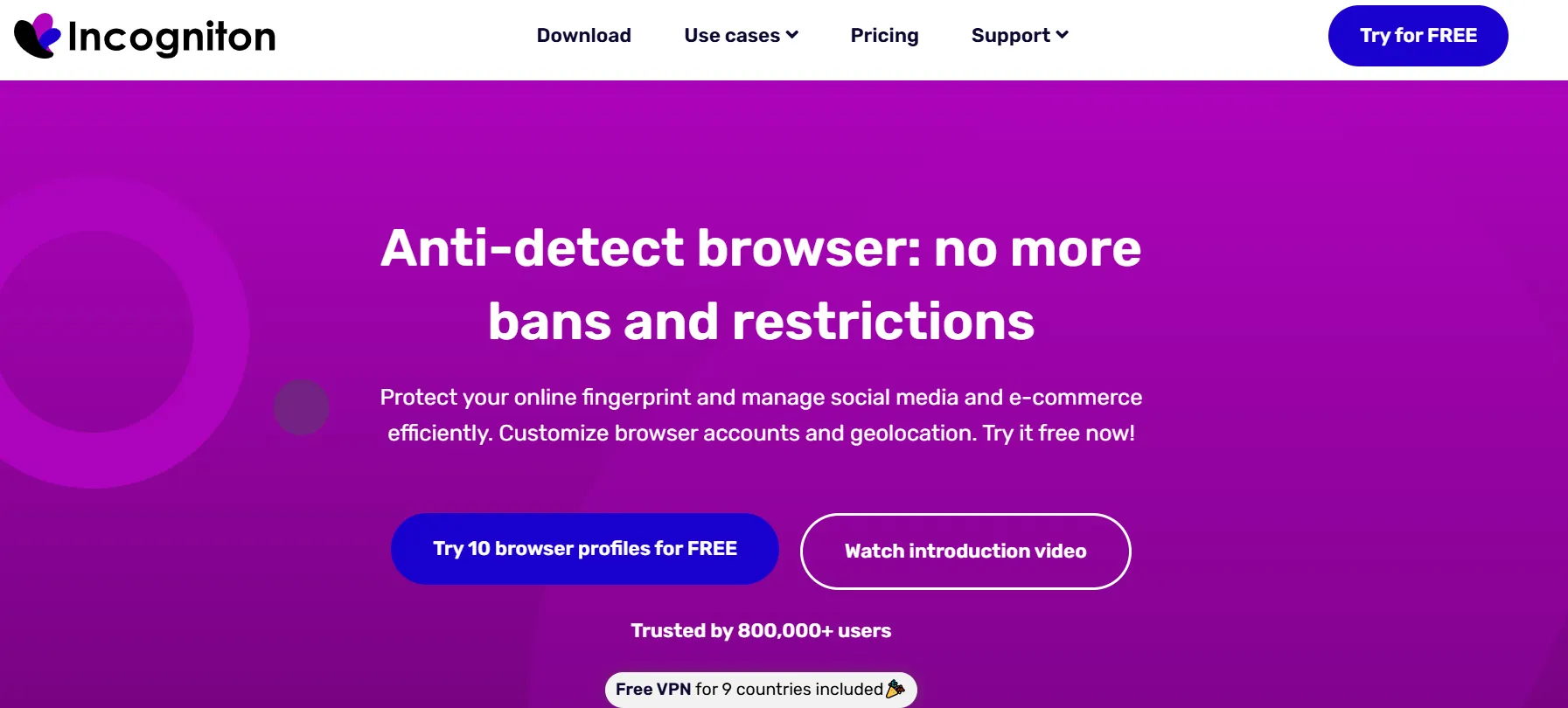This screenshot has width=1568, height=708.
Task: Play the Watch introduction video button
Action: pyautogui.click(x=965, y=552)
